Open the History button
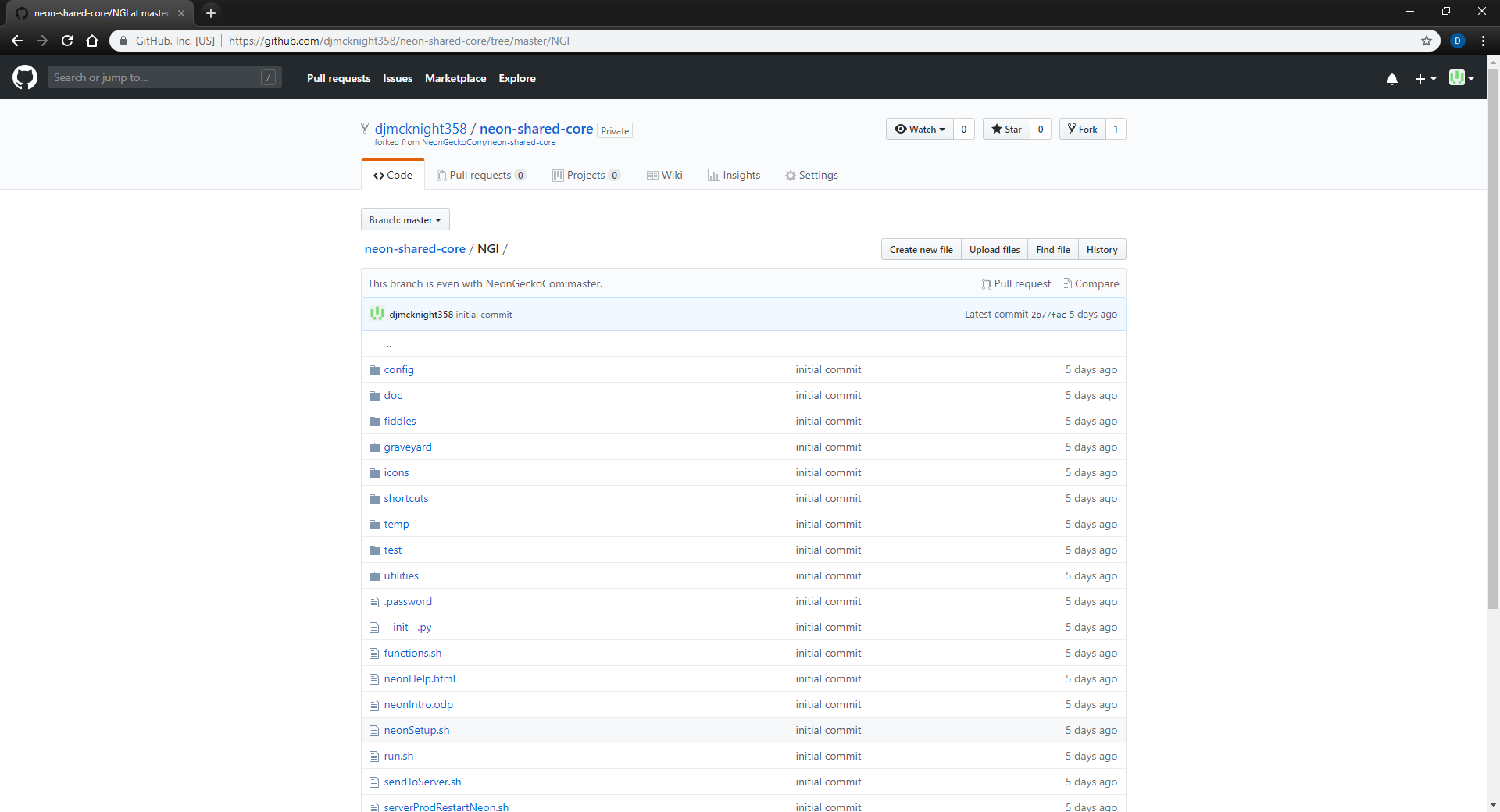Screen dimensions: 1500x812 [x=1102, y=249]
